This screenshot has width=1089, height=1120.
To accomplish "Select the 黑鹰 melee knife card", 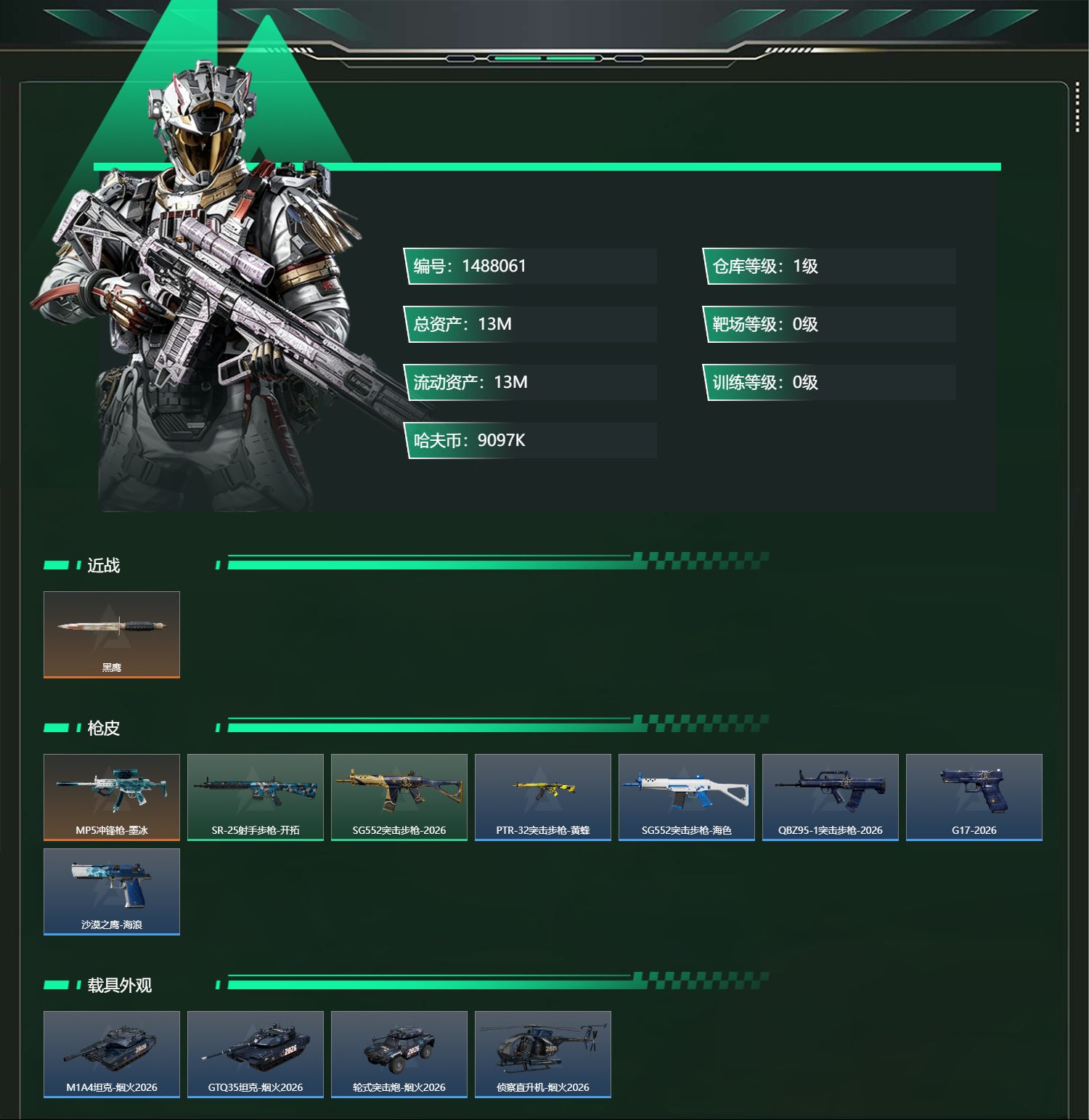I will 112,635.
